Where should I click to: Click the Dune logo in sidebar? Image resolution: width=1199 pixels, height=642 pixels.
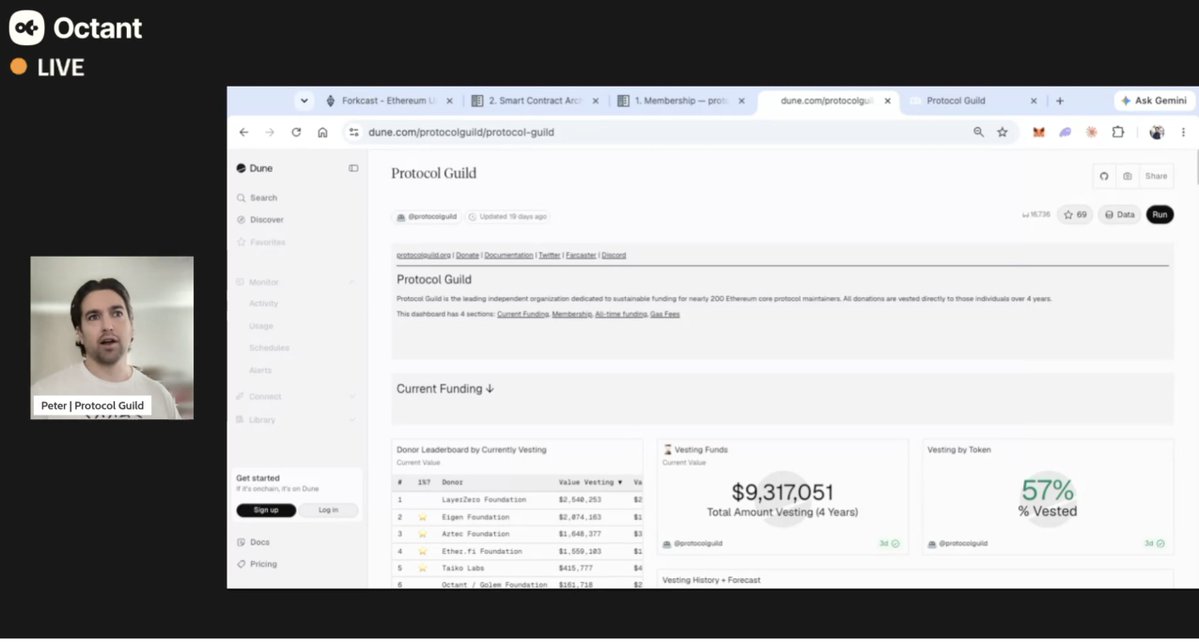255,168
